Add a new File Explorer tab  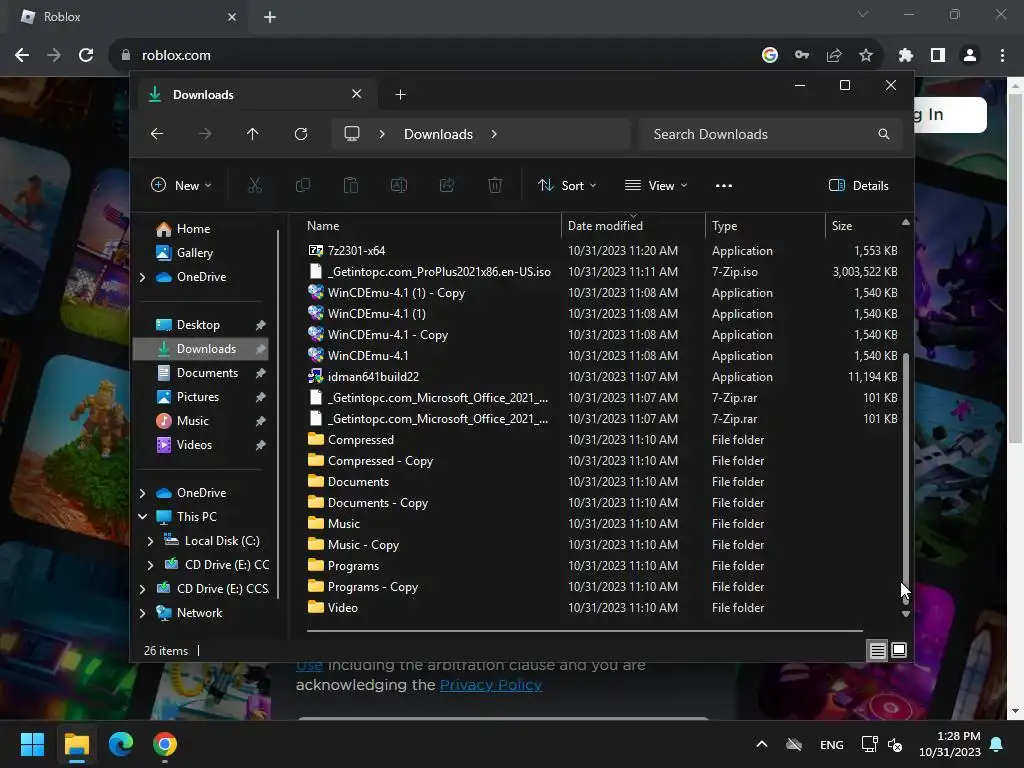(x=400, y=94)
